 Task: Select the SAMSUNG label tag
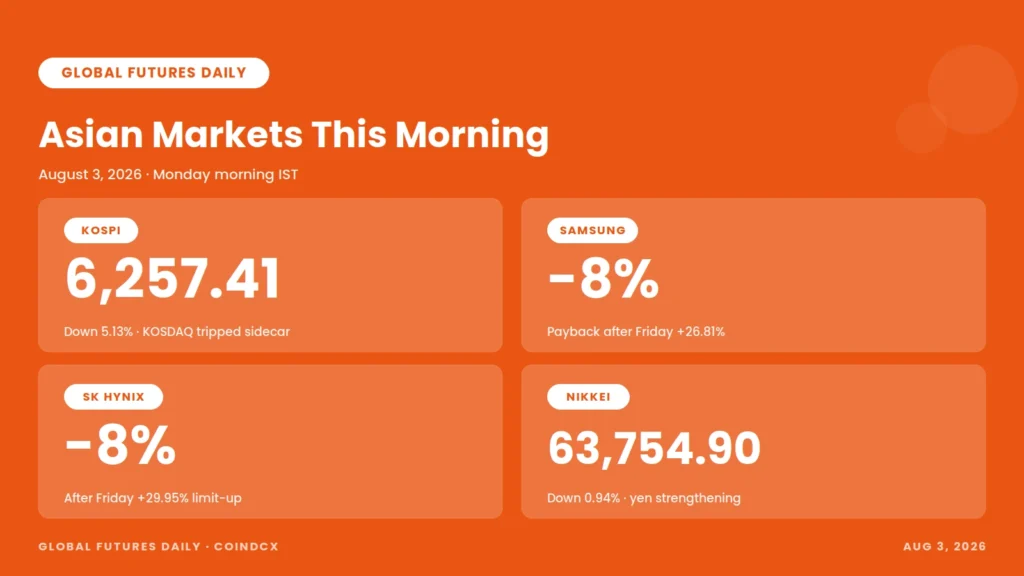coord(592,231)
